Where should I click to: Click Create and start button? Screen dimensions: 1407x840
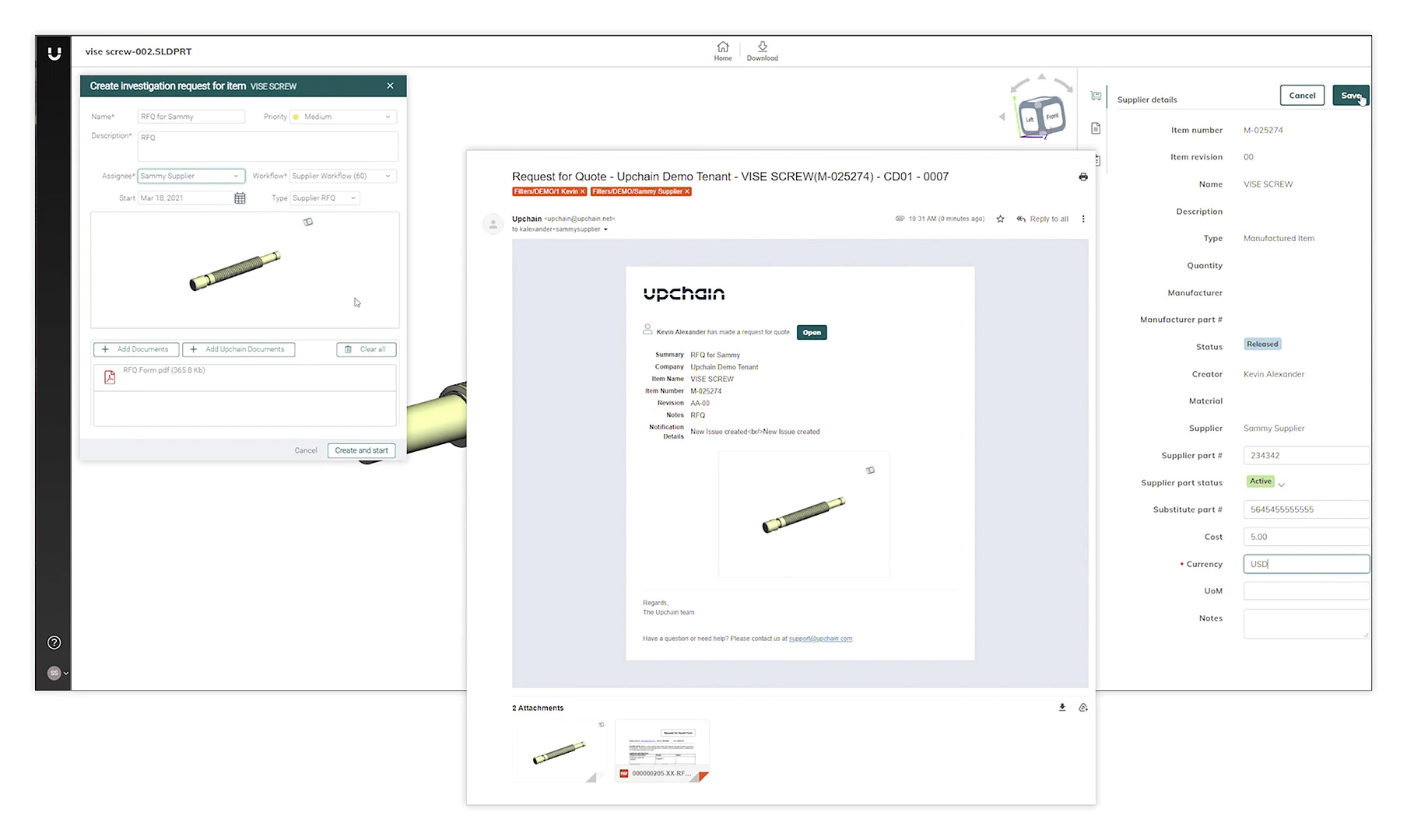click(361, 450)
